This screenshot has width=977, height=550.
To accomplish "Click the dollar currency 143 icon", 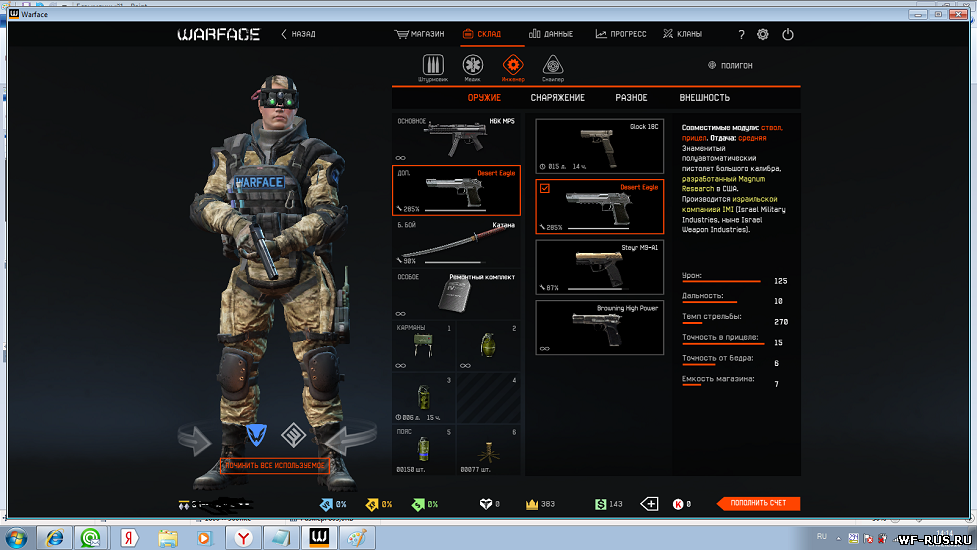I will tap(601, 504).
